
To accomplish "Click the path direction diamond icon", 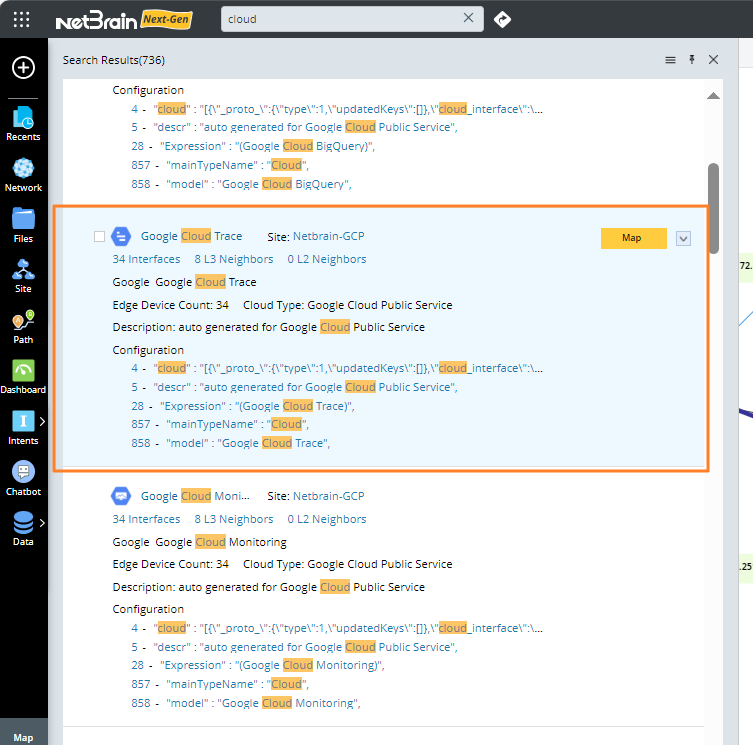I will coord(502,19).
